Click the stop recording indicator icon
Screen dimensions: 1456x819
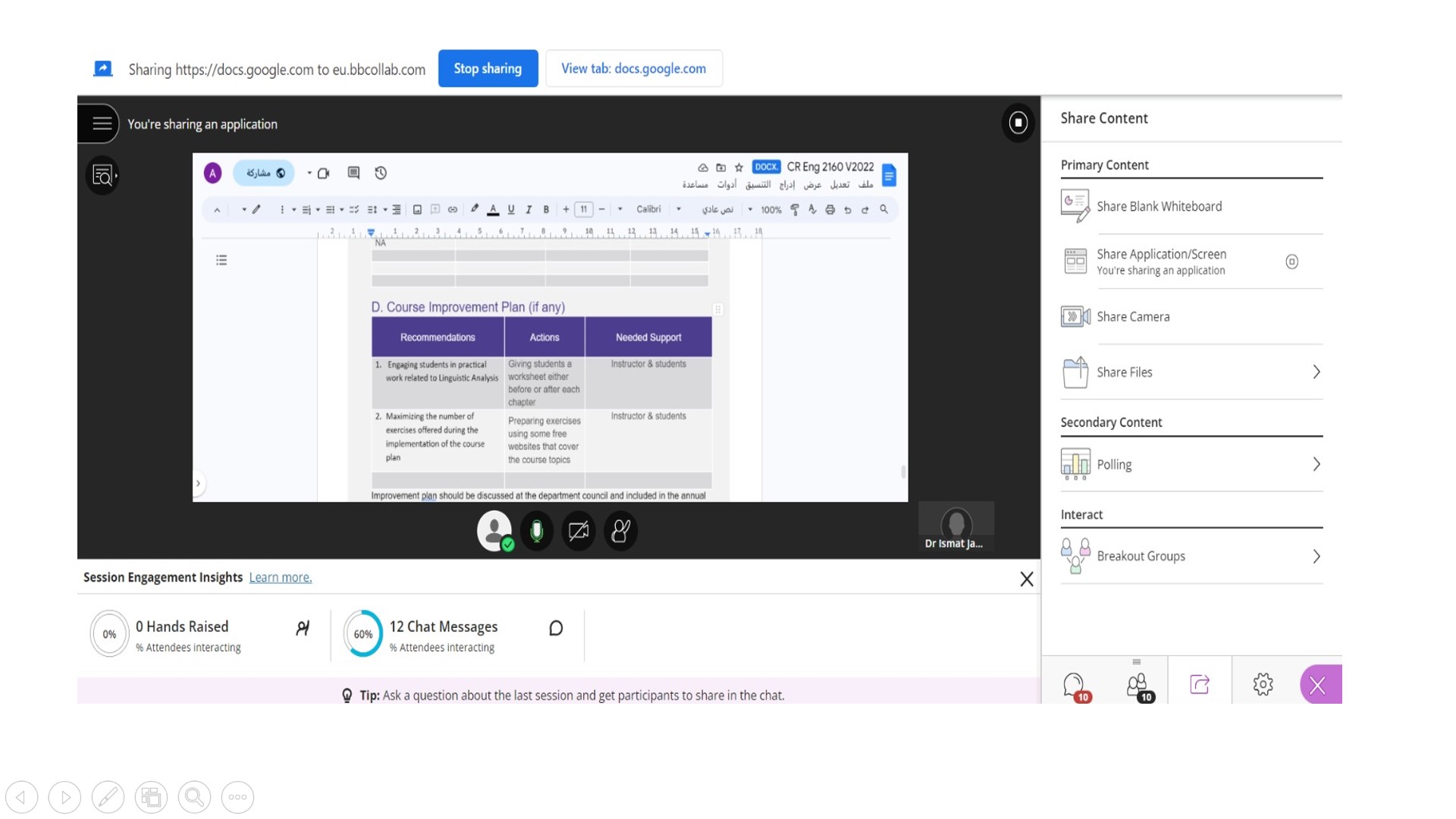[1018, 123]
